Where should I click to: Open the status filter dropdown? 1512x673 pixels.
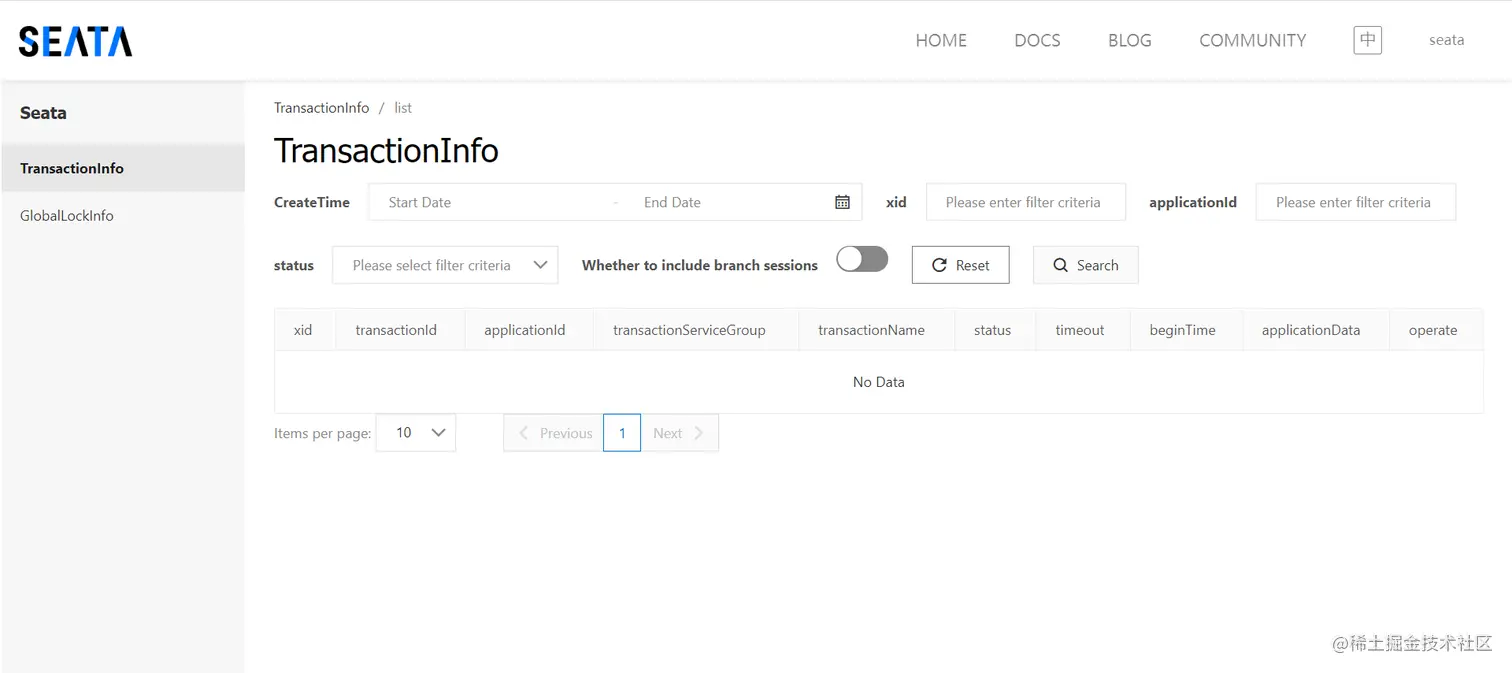coord(445,265)
